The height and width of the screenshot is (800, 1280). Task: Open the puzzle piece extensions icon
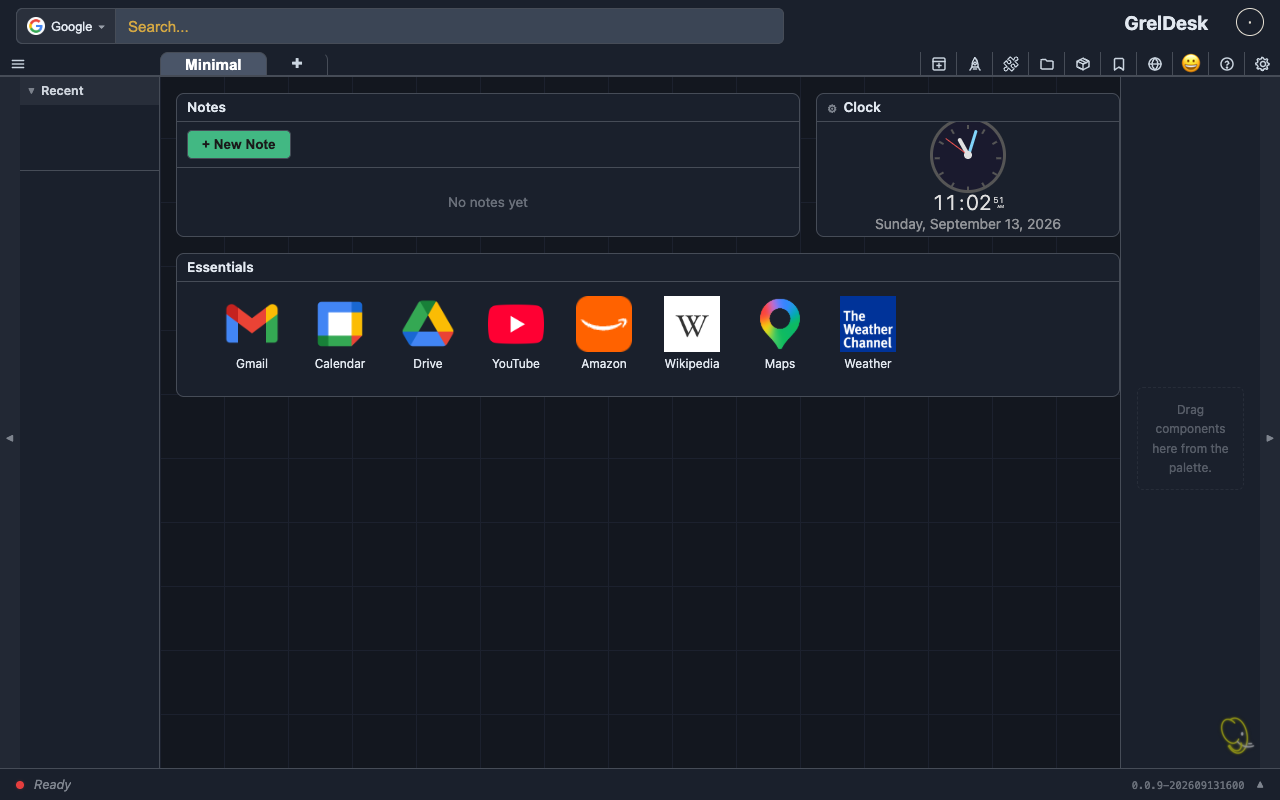coord(1011,64)
